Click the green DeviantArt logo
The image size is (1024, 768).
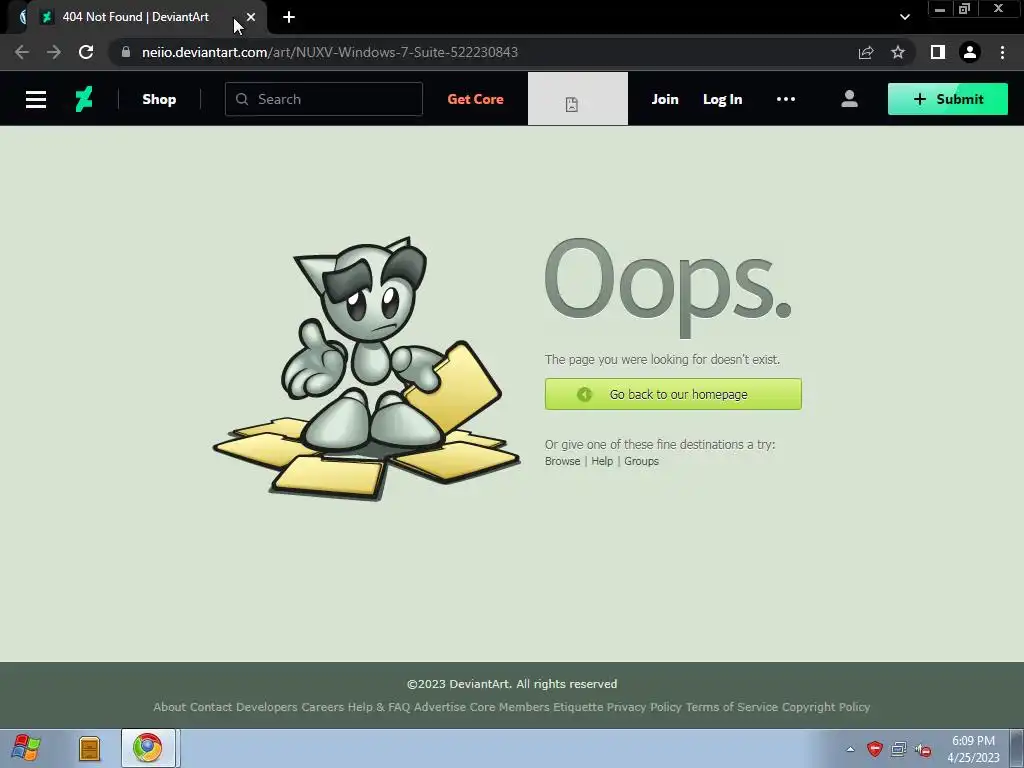[x=84, y=99]
